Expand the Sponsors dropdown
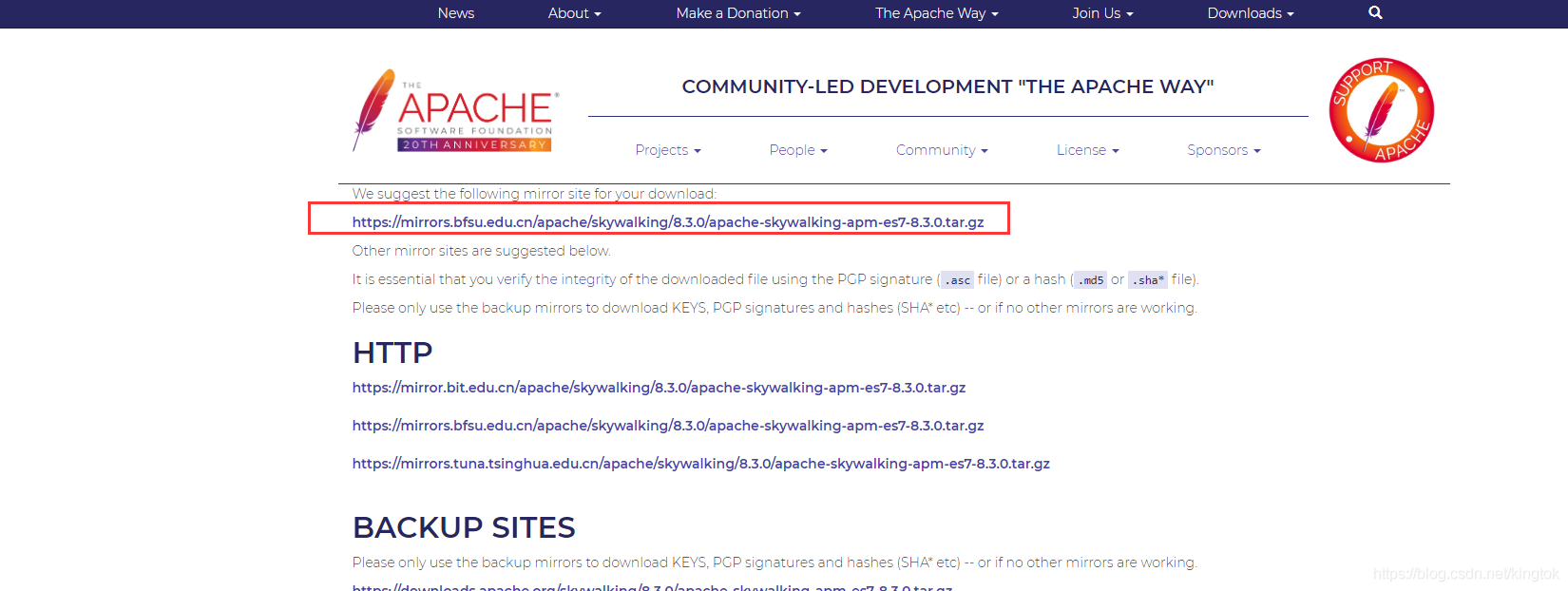The image size is (1568, 591). [x=1224, y=150]
